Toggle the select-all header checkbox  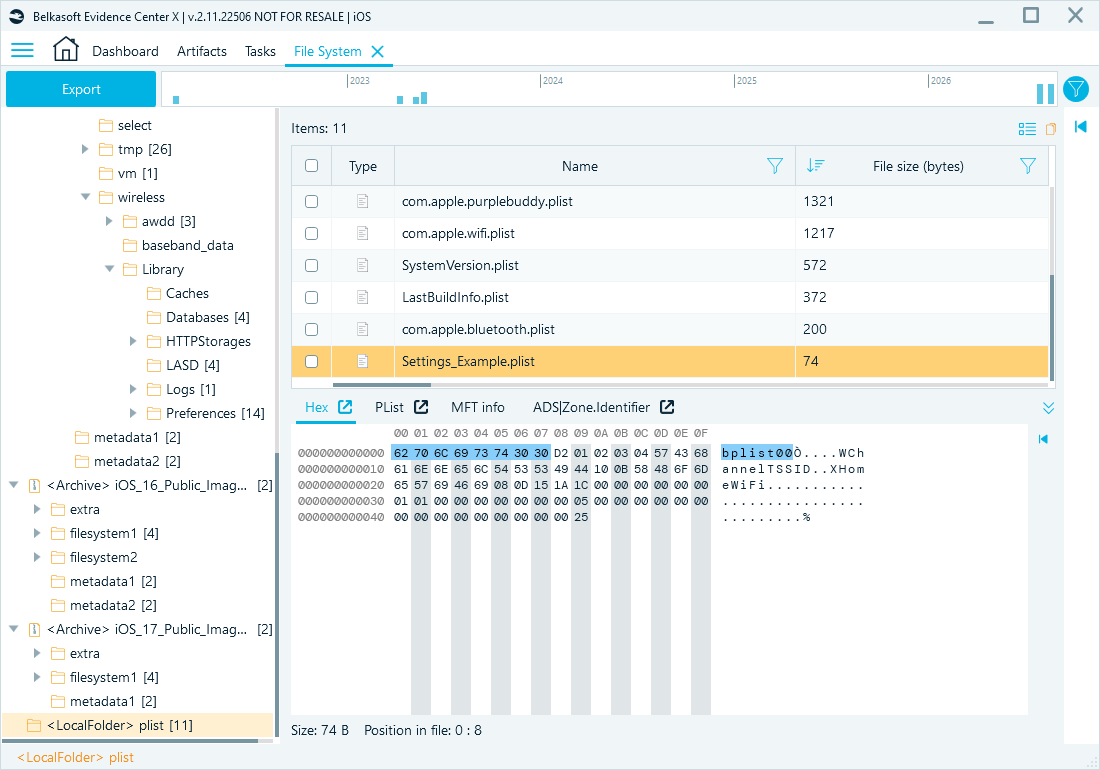click(311, 166)
